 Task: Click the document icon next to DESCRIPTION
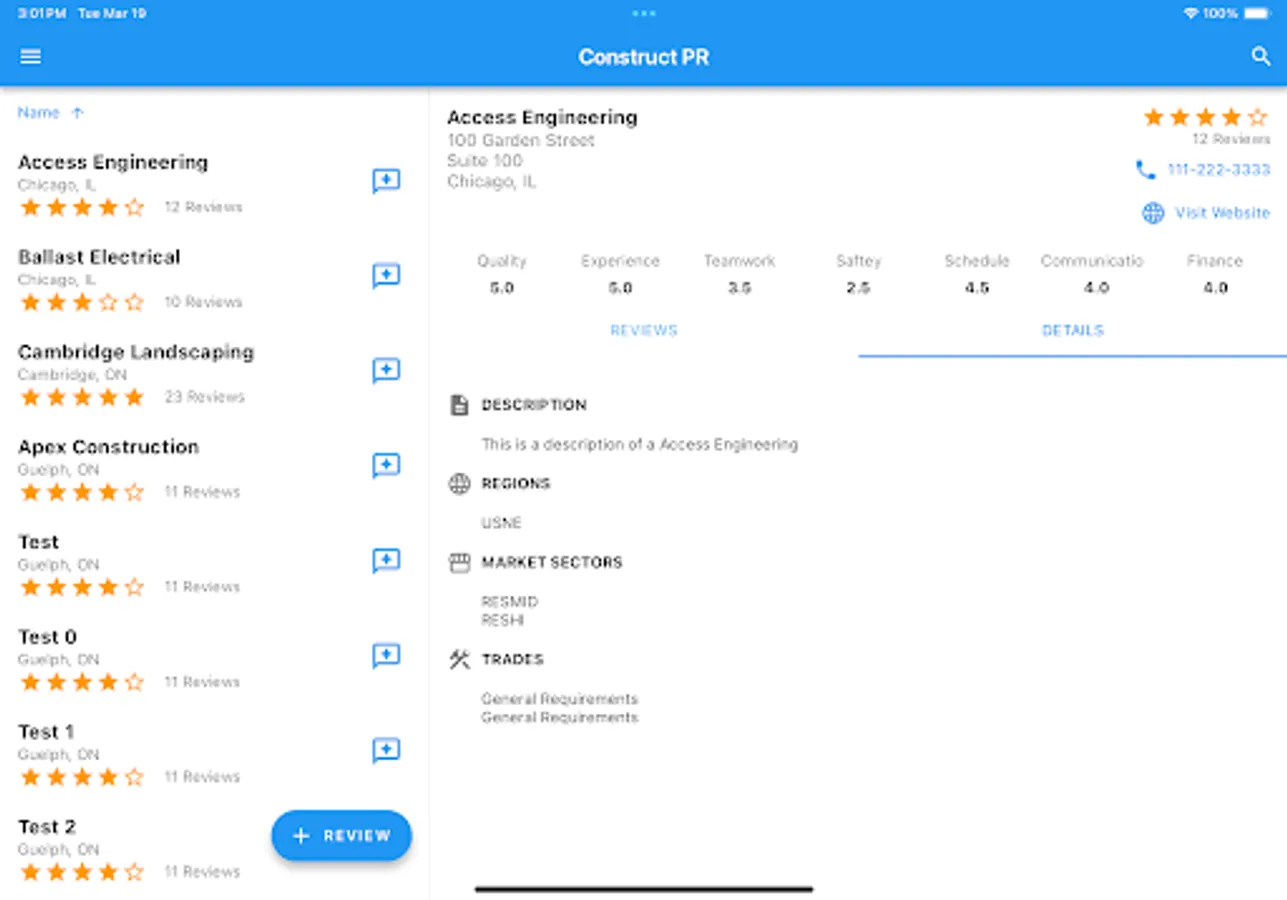(459, 405)
